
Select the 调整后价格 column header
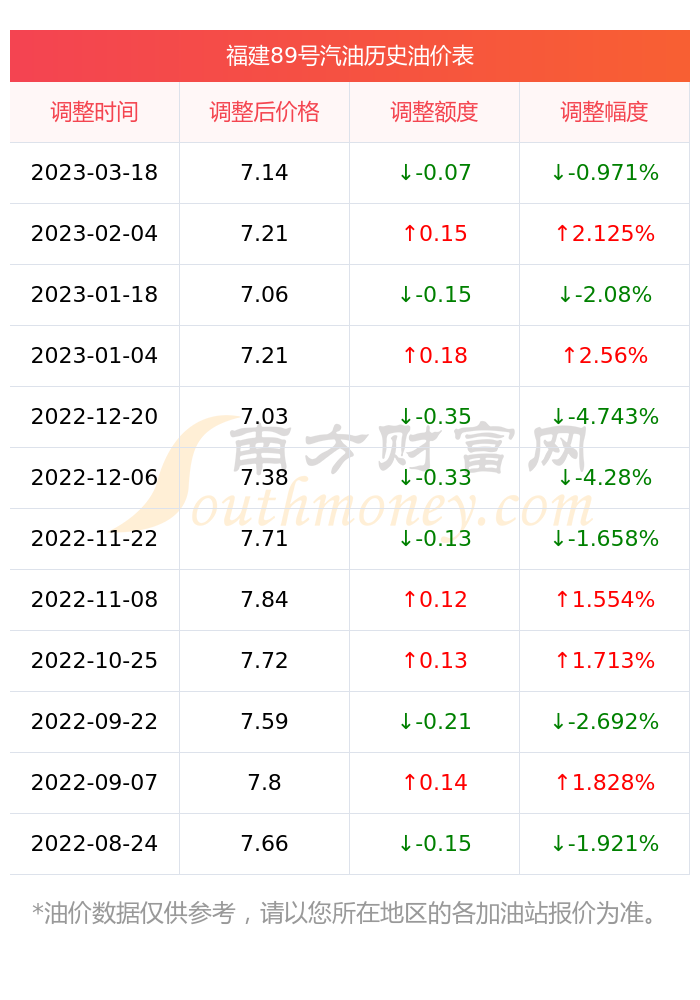(264, 112)
